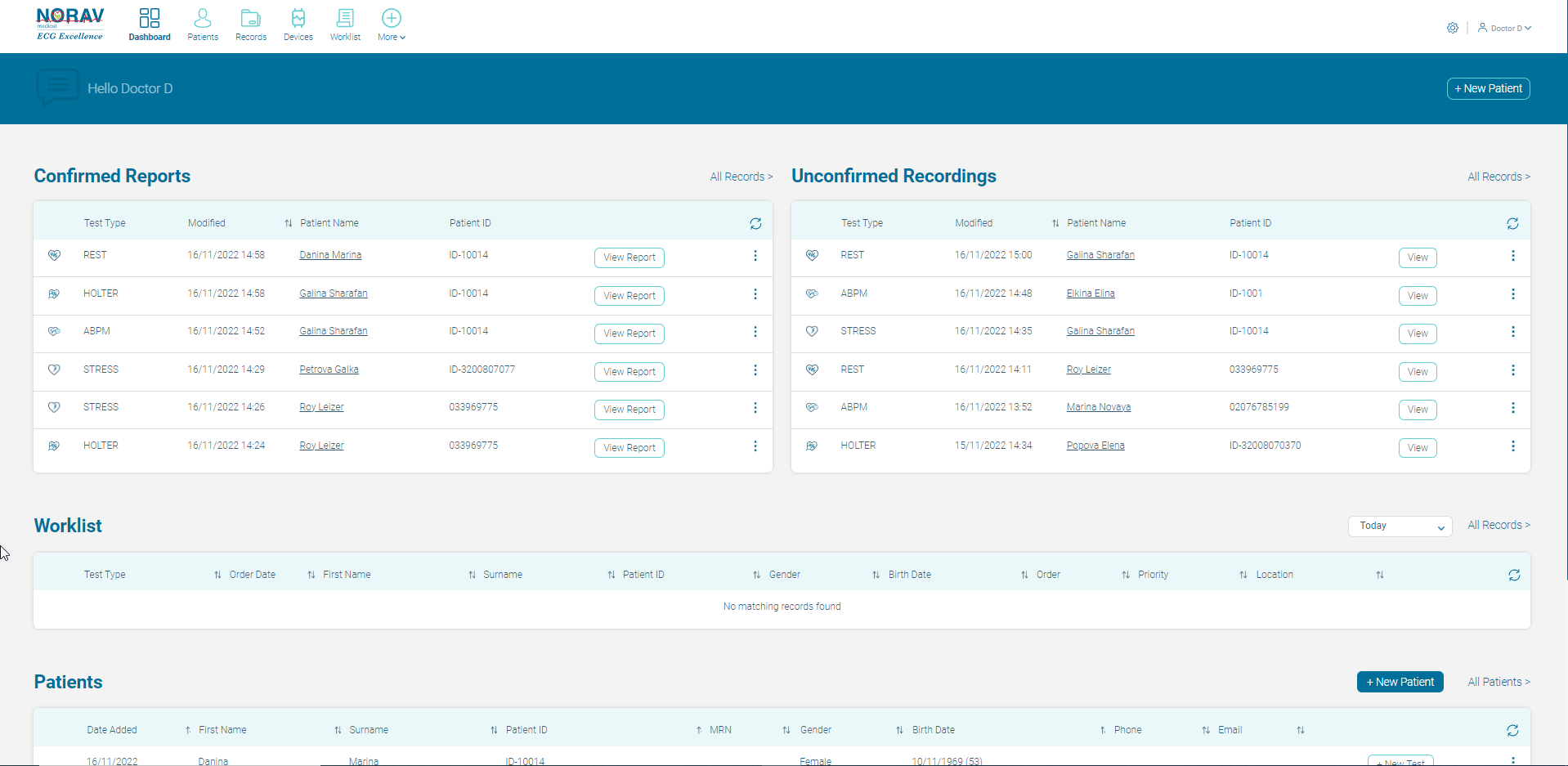This screenshot has height=766, width=1568.
Task: Open row menu for Elkina Elina recording
Action: [1513, 294]
